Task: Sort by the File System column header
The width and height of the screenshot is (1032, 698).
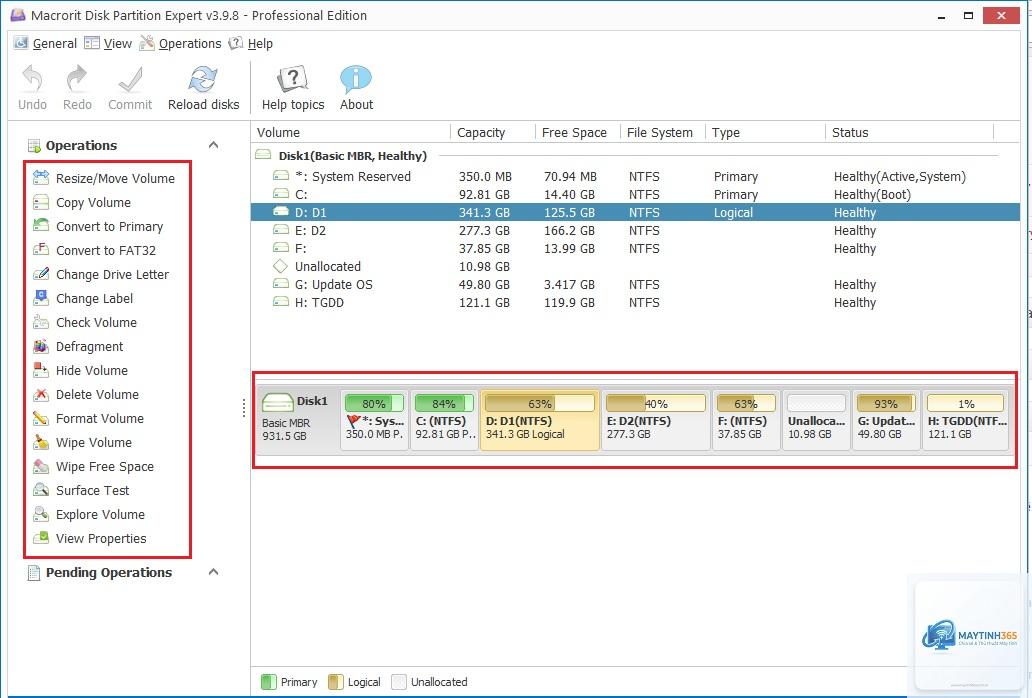Action: 663,132
